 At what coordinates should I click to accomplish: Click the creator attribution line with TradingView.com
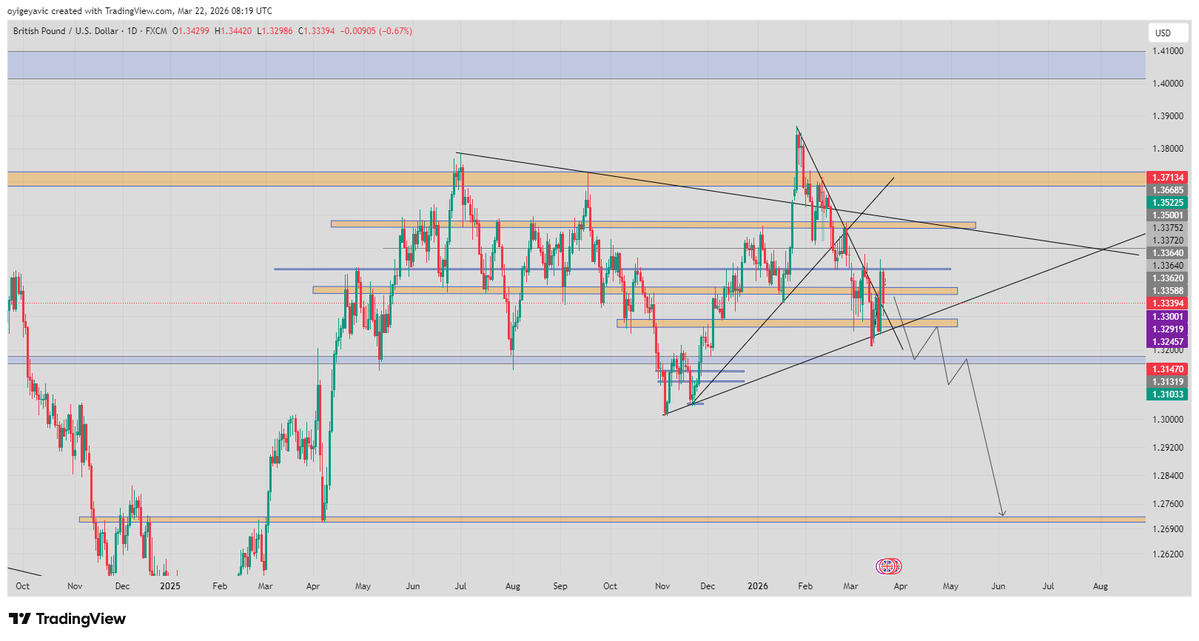tap(140, 11)
